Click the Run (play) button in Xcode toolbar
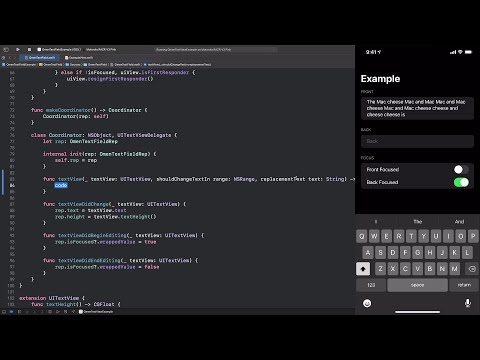 (18, 49)
